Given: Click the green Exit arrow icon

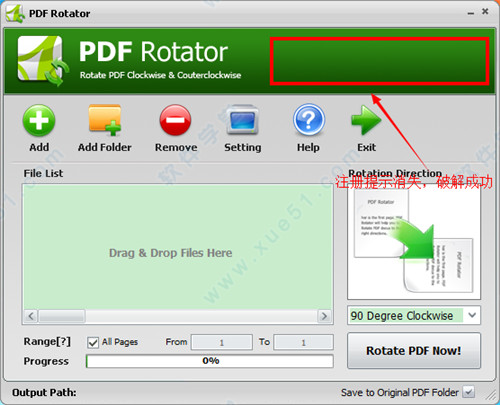Looking at the screenshot, I should pos(366,120).
